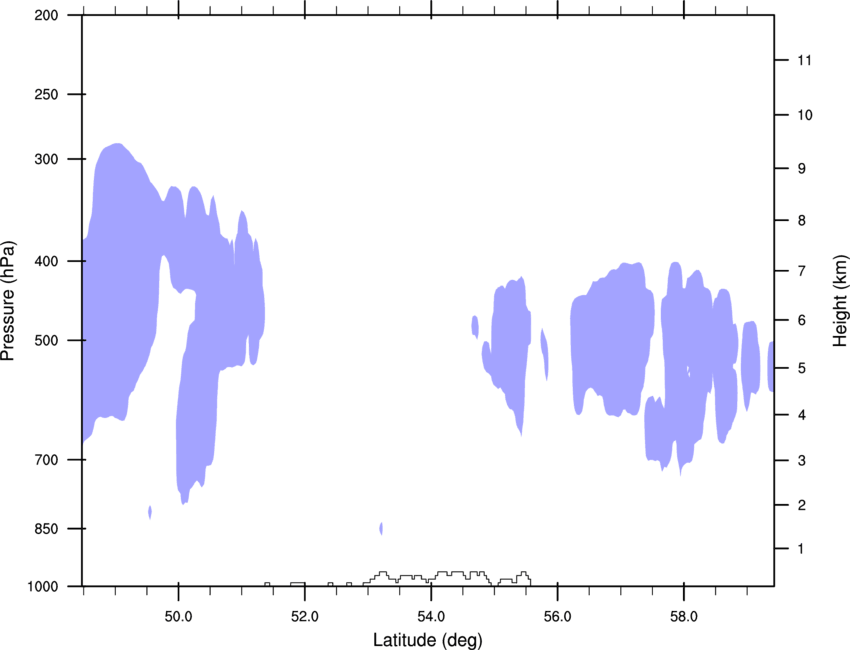The width and height of the screenshot is (850, 650).
Task: Pick the 6 km height label
Action: coord(802,320)
